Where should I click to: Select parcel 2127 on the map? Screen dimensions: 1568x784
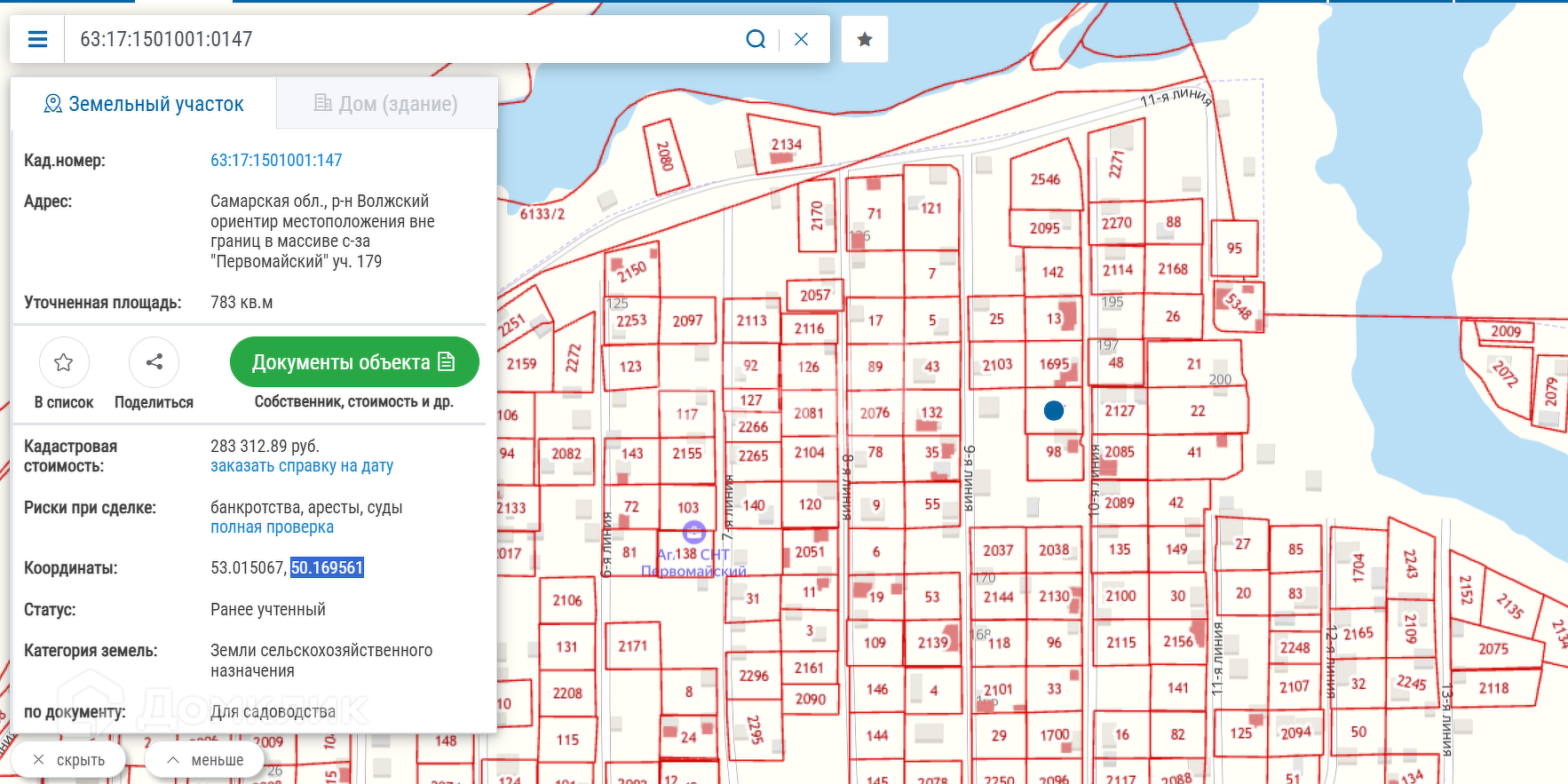[1120, 411]
